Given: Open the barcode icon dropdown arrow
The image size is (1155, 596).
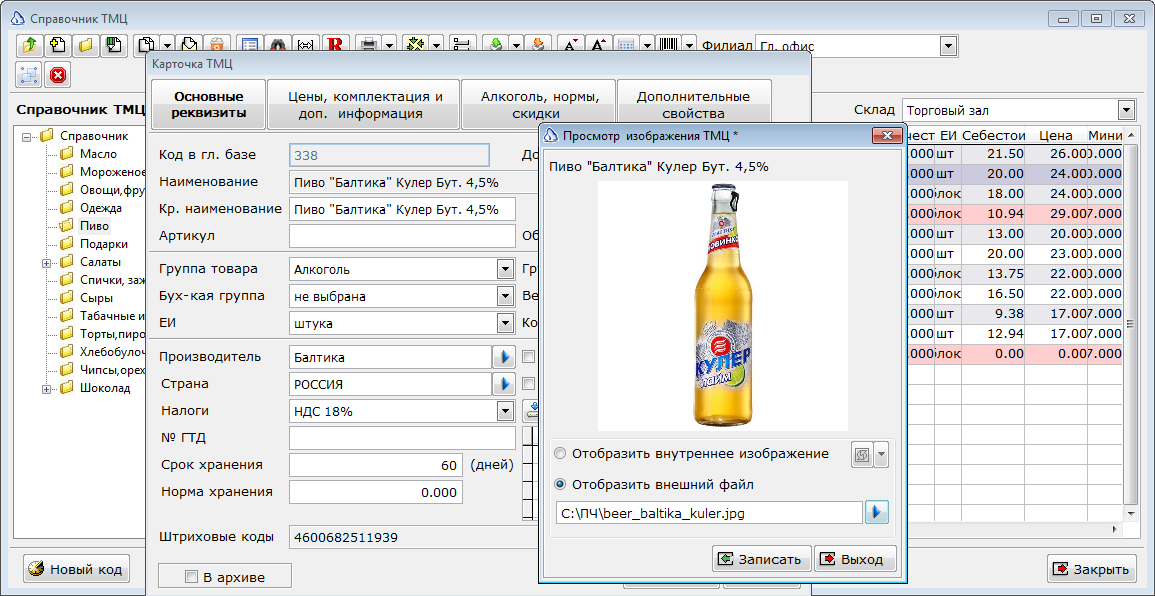Looking at the screenshot, I should 689,45.
